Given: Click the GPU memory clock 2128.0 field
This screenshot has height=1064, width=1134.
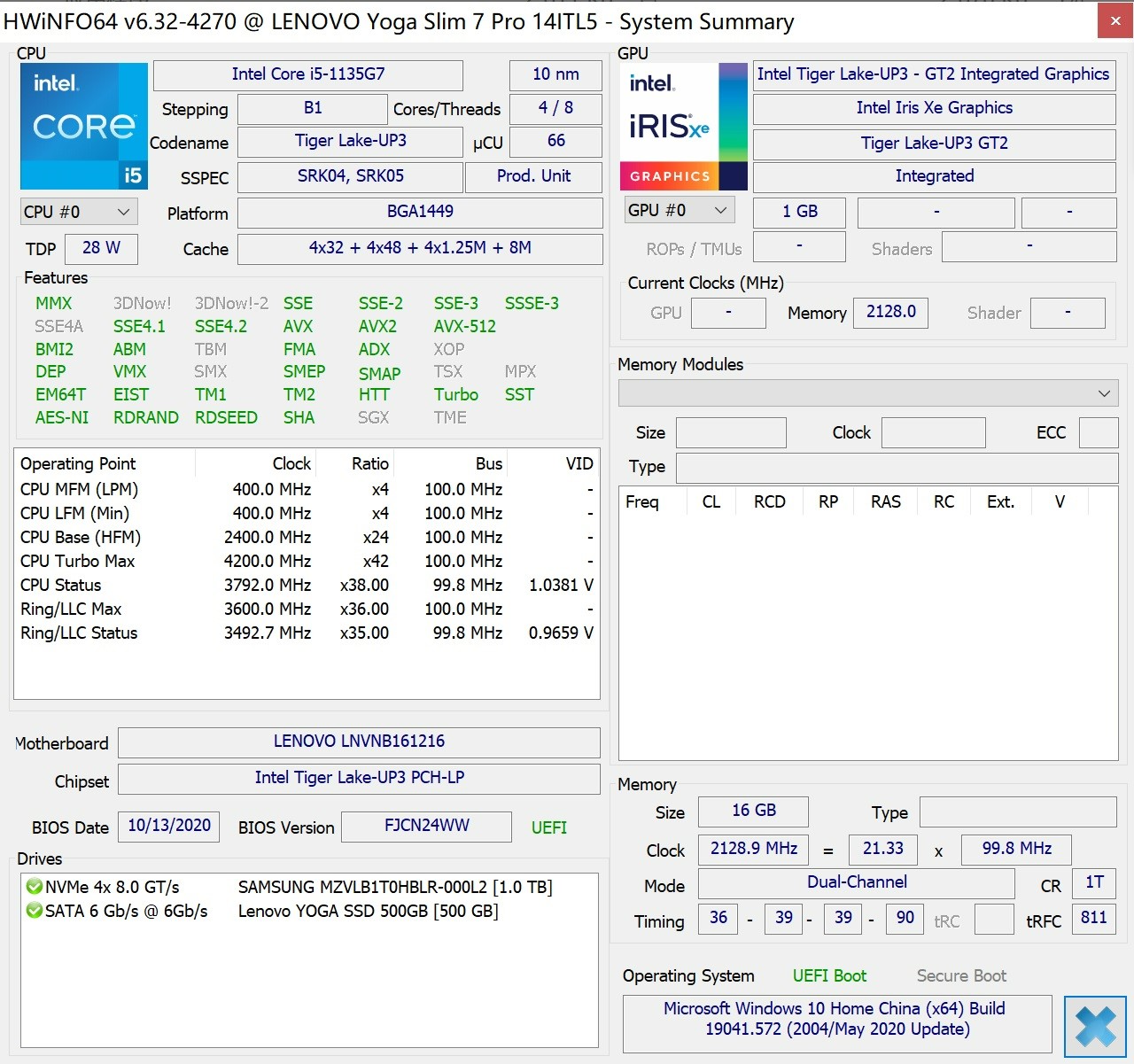Looking at the screenshot, I should (890, 313).
